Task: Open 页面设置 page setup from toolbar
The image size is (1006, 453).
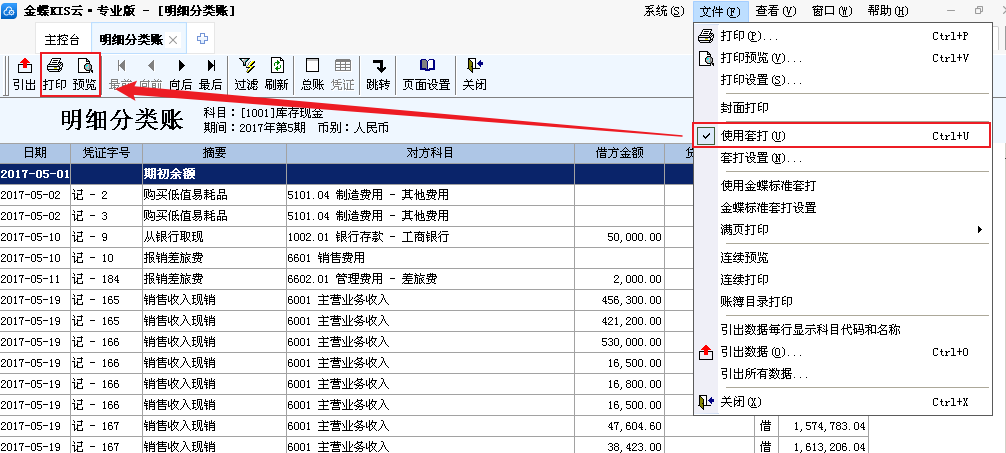Action: coord(427,74)
